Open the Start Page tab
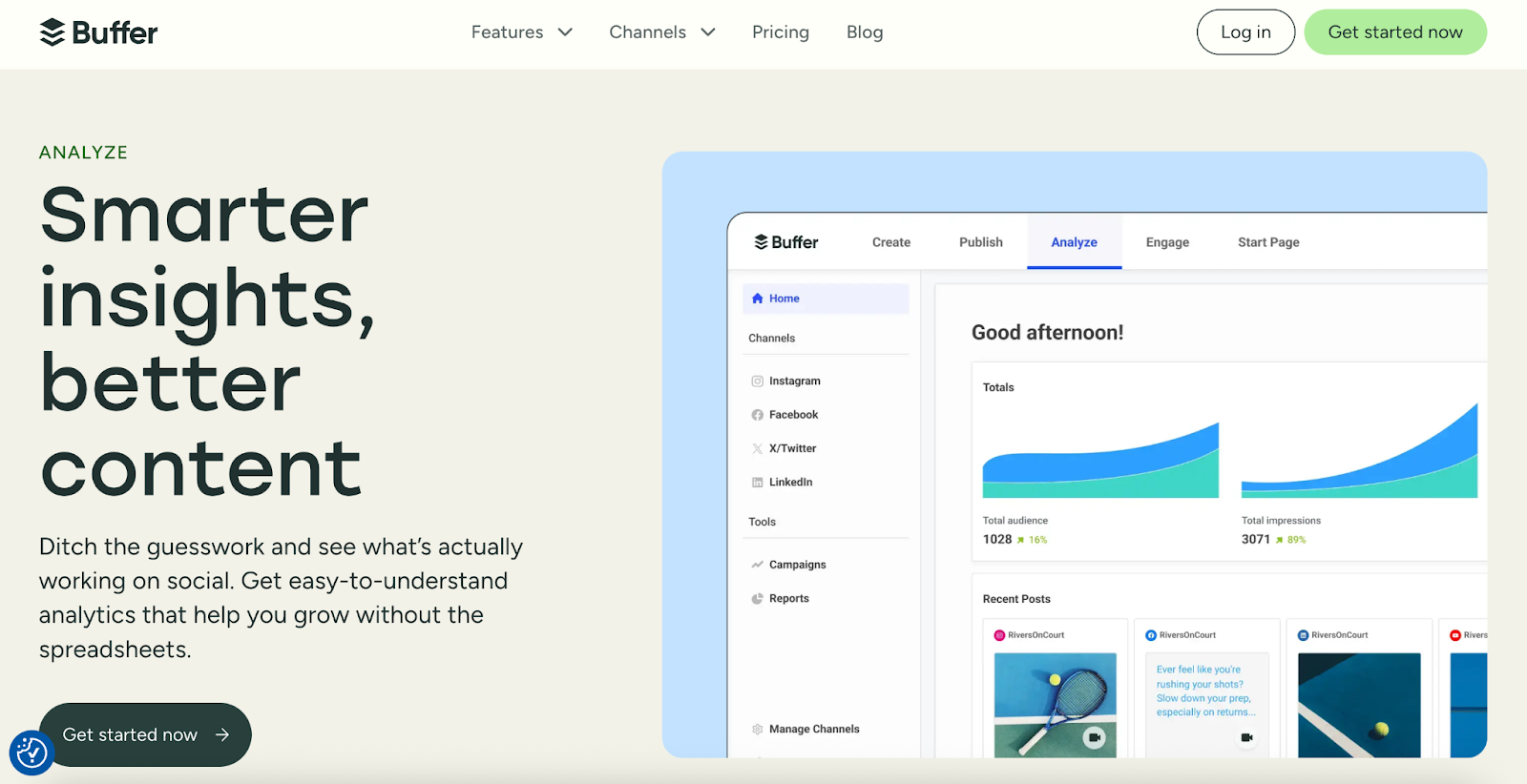This screenshot has height=784, width=1527. (1268, 242)
